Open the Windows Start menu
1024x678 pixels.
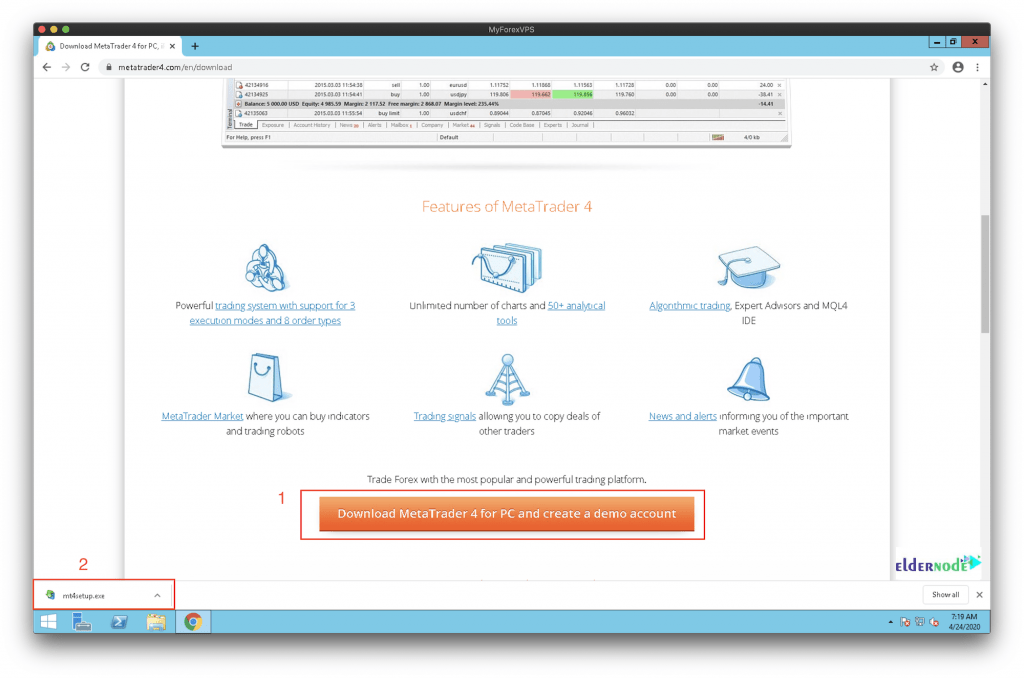pos(48,622)
